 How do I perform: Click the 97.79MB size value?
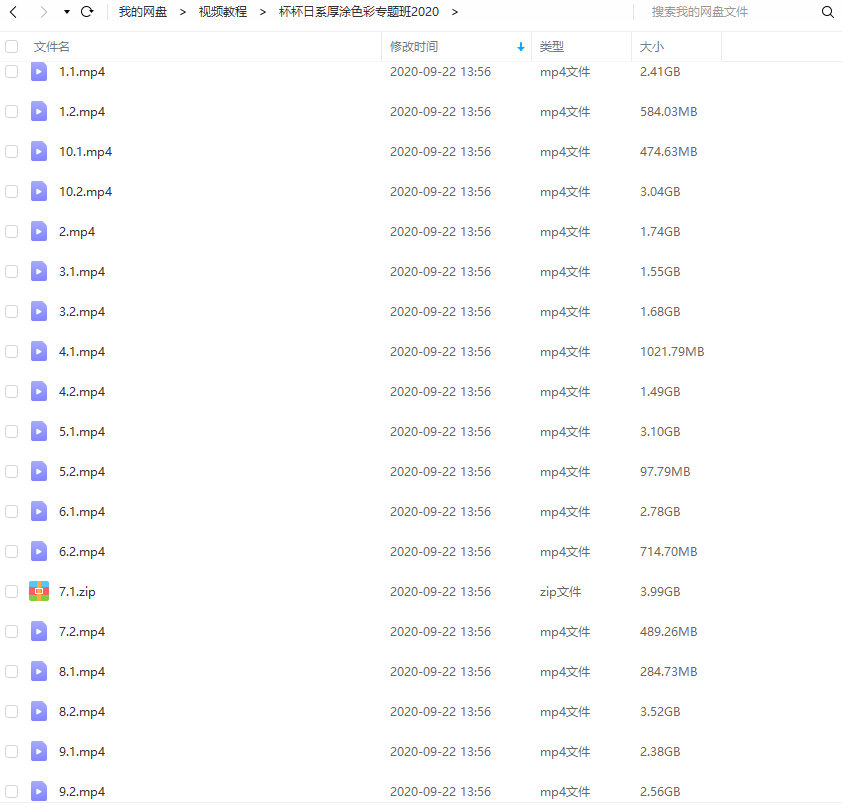(665, 472)
